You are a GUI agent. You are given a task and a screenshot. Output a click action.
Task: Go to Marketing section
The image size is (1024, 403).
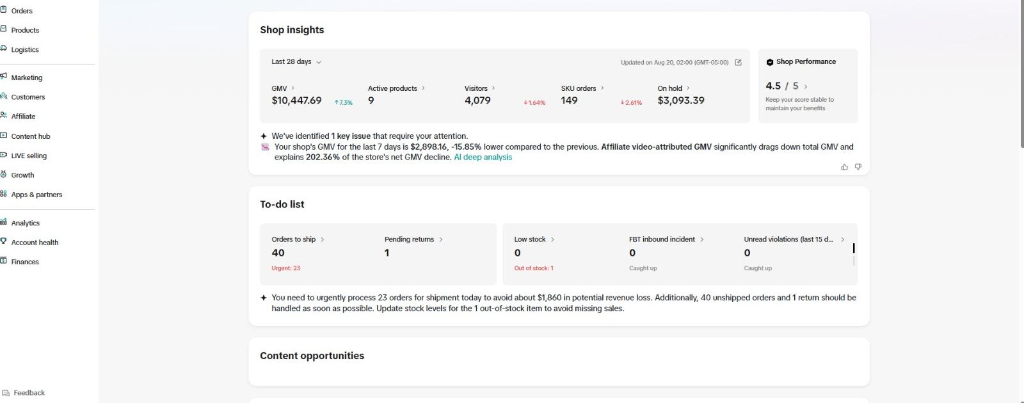pyautogui.click(x=27, y=78)
